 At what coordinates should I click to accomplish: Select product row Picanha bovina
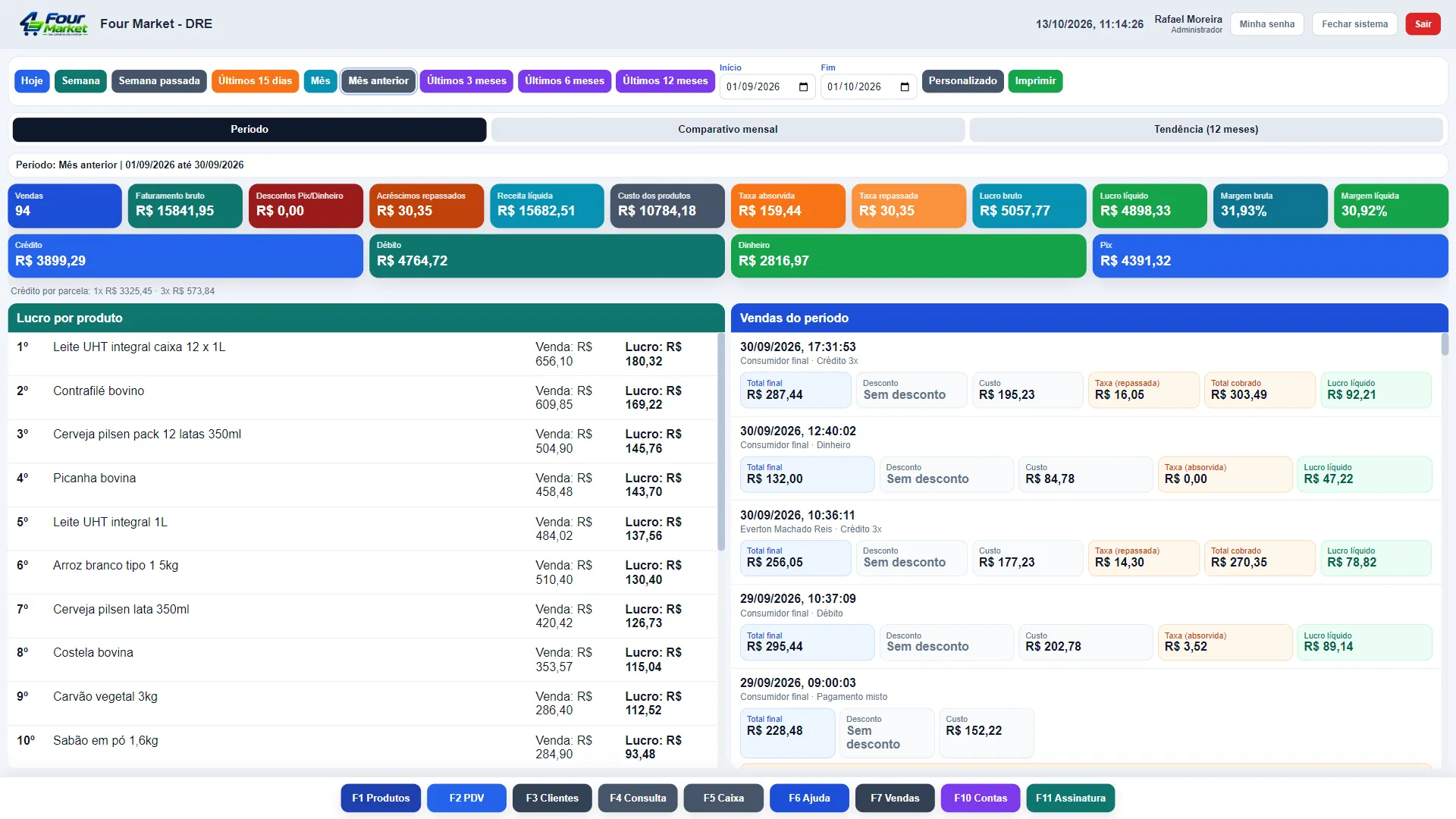tap(362, 485)
